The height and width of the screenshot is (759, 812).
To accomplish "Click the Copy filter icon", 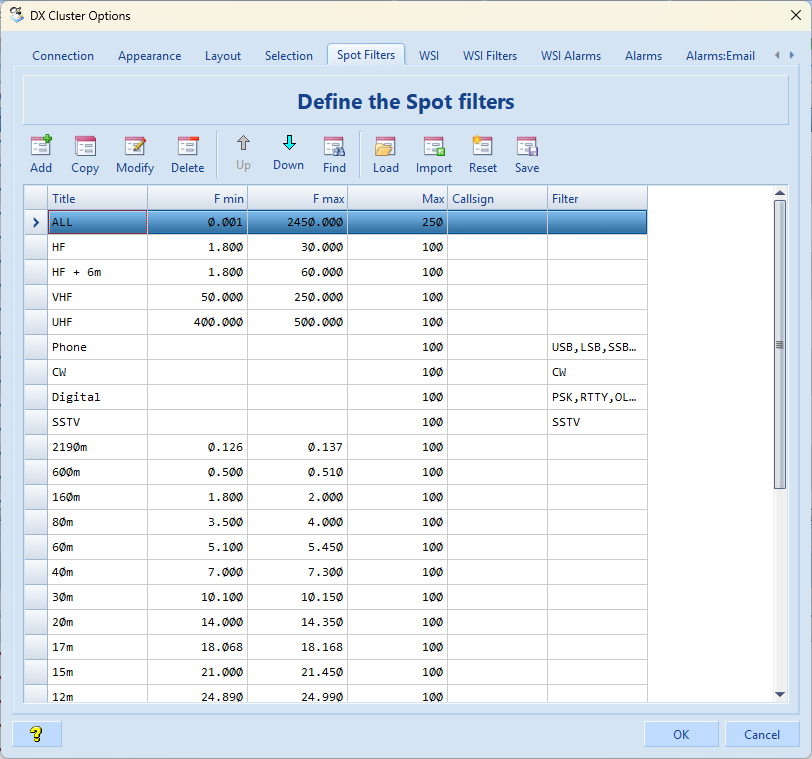I will click(85, 154).
